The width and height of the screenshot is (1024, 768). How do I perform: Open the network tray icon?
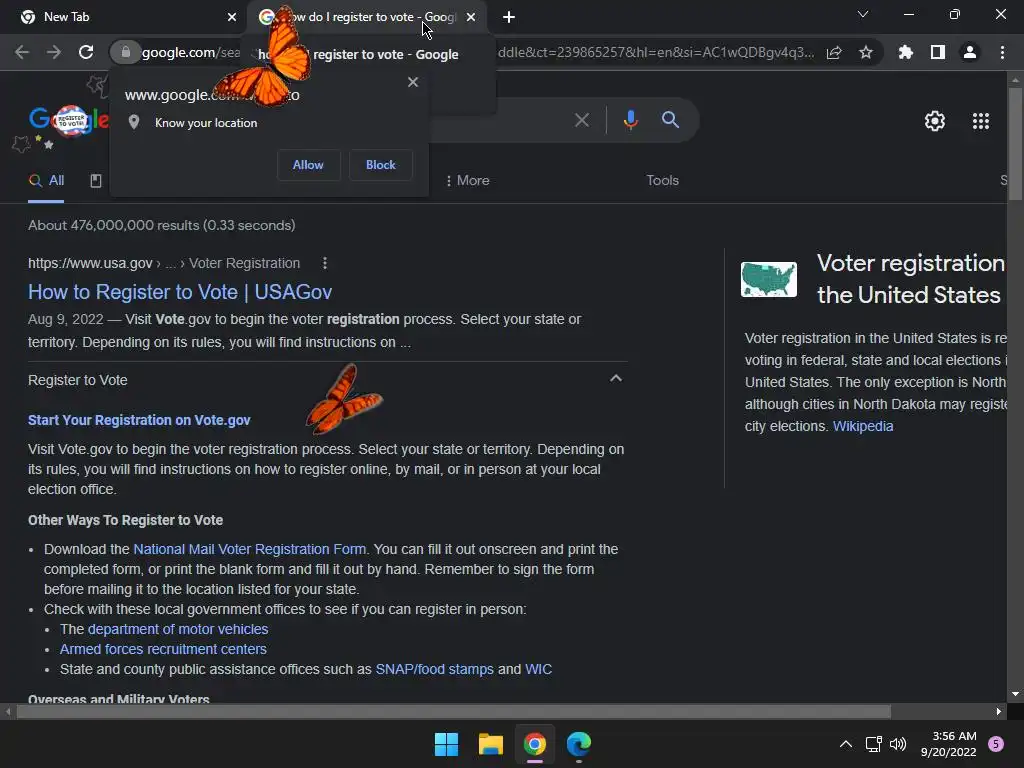click(x=873, y=744)
